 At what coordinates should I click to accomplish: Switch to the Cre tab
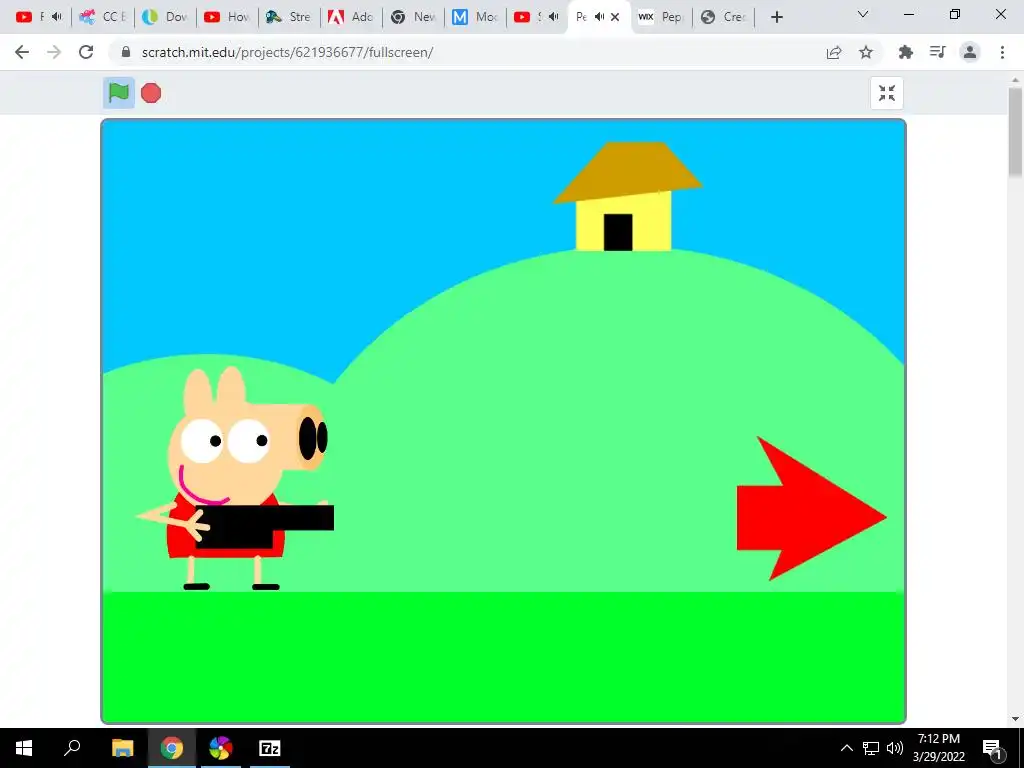coord(723,17)
